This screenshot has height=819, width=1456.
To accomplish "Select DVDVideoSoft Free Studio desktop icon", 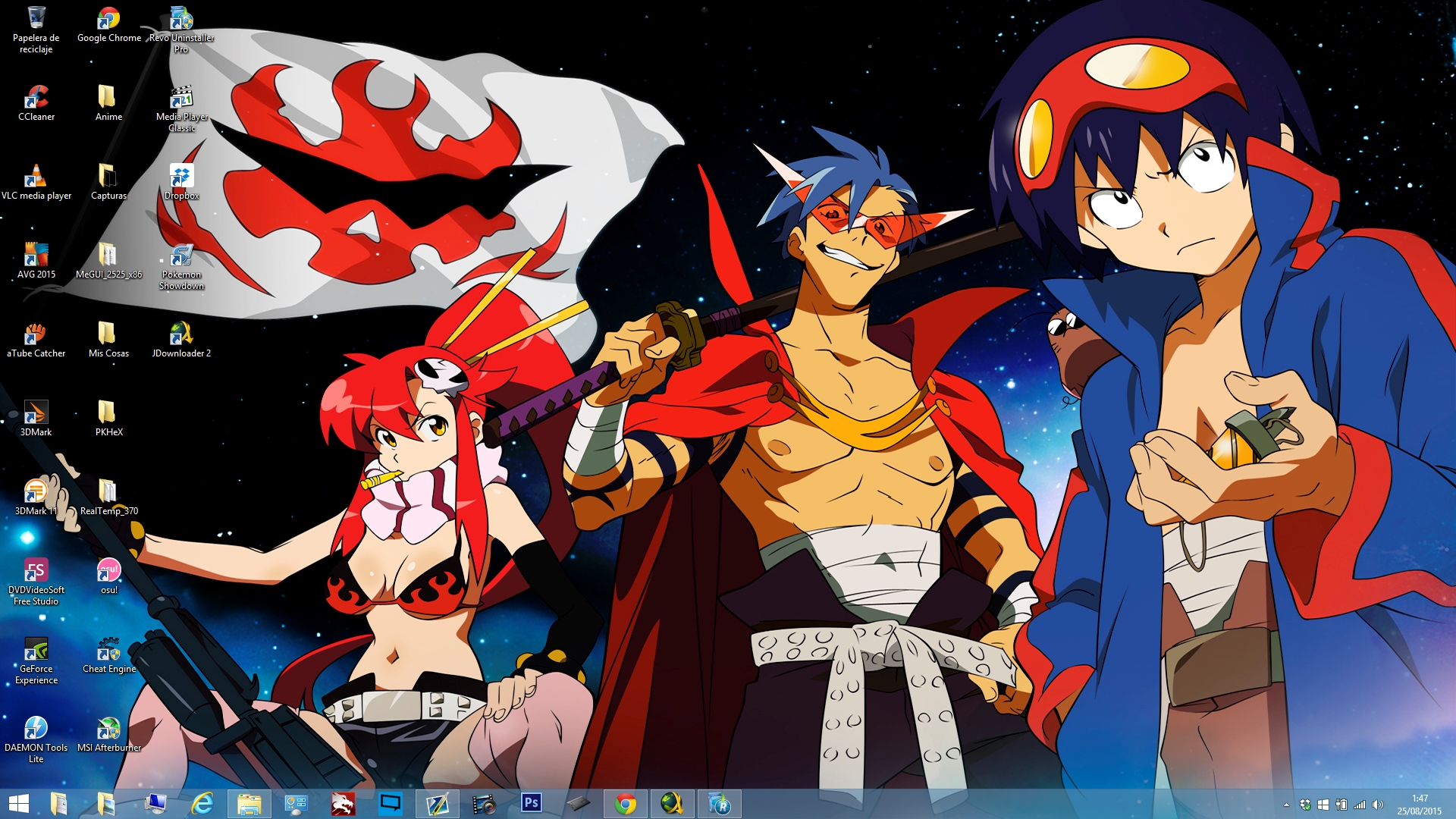I will tap(36, 582).
